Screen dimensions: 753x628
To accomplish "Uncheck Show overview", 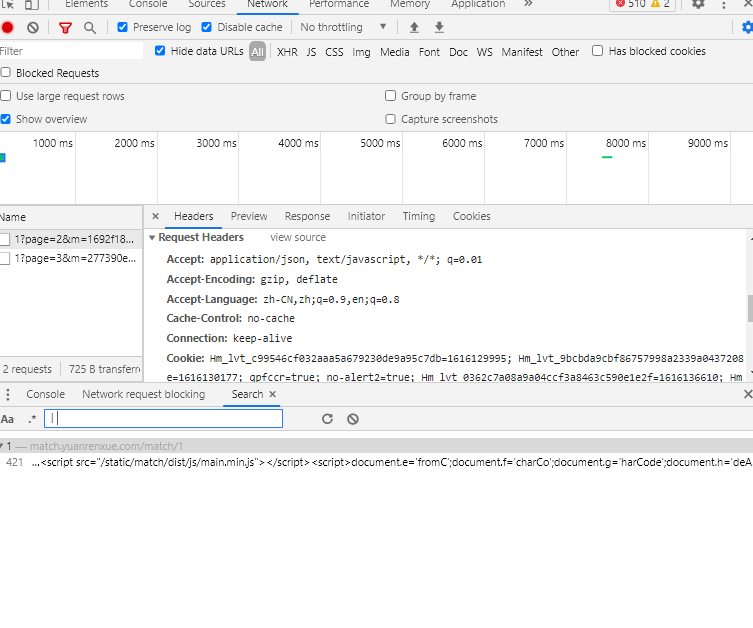I will coord(6,119).
